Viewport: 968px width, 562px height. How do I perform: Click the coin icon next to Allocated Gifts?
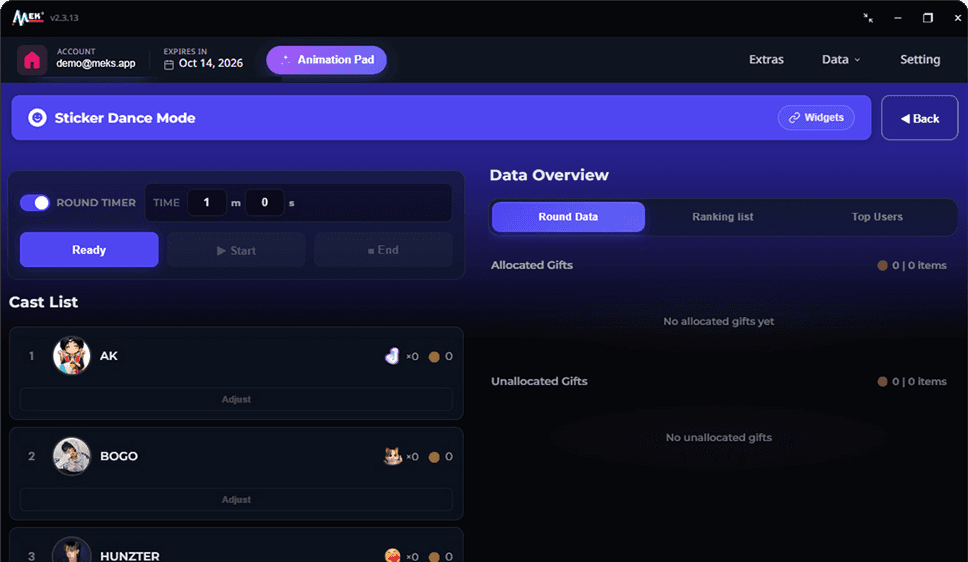pyautogui.click(x=882, y=265)
